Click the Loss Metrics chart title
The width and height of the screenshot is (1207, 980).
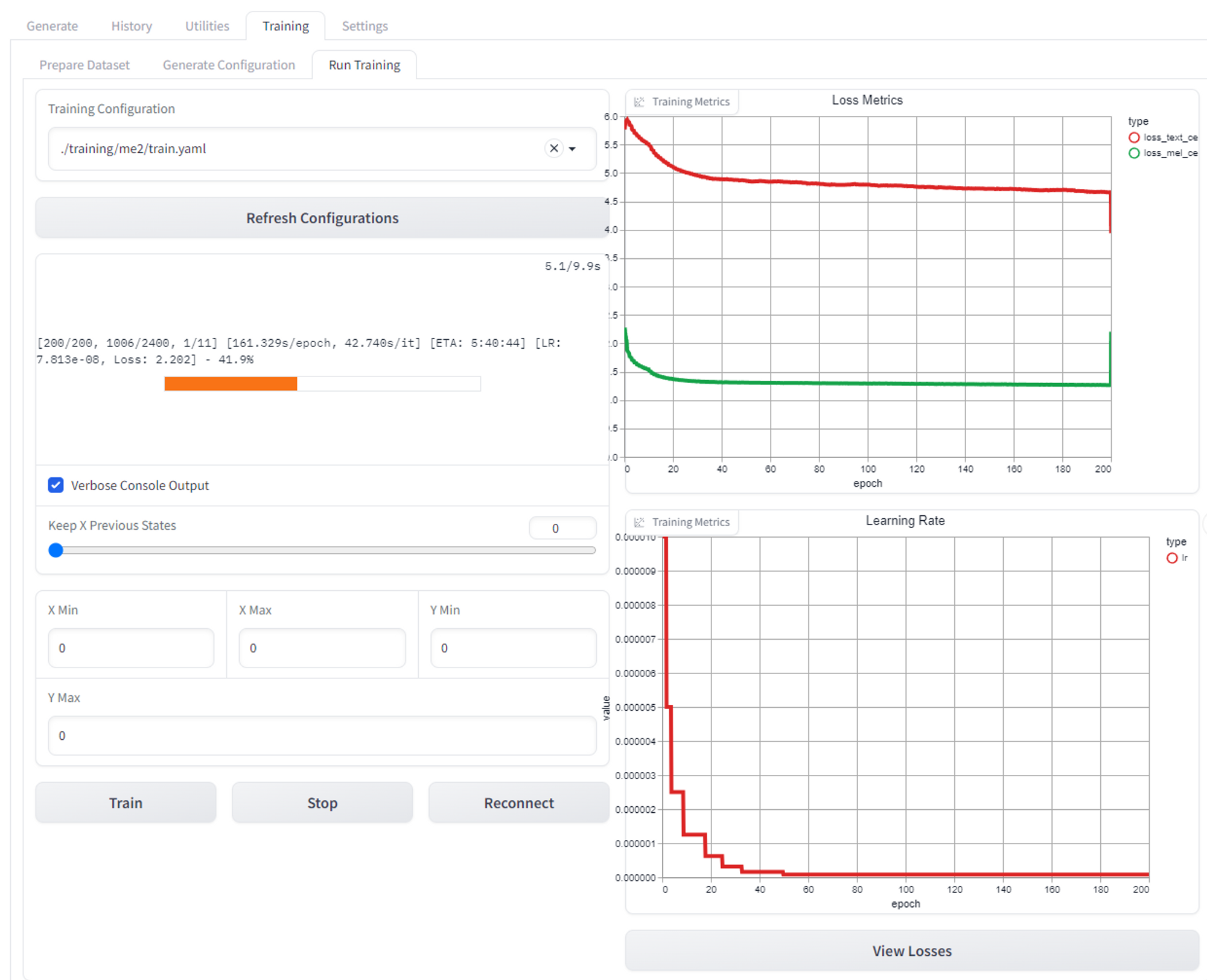pos(867,100)
